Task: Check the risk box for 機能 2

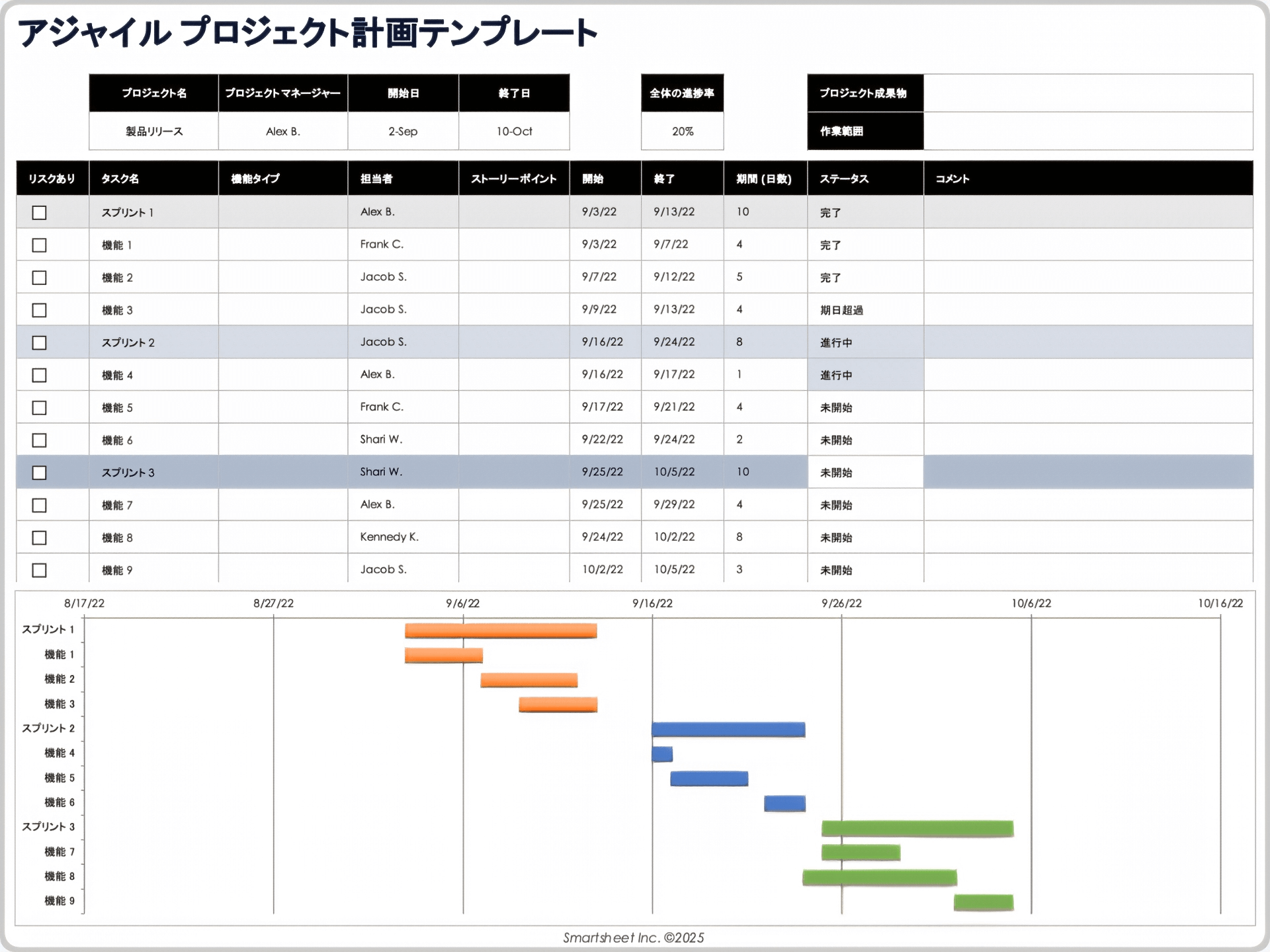Action: (x=40, y=277)
